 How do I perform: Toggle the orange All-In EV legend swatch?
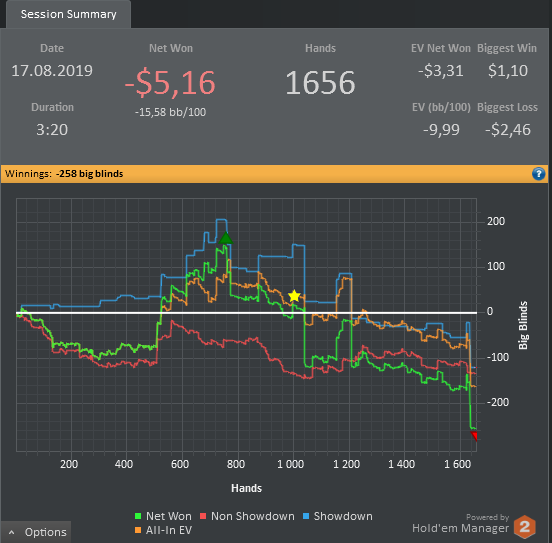[138, 530]
